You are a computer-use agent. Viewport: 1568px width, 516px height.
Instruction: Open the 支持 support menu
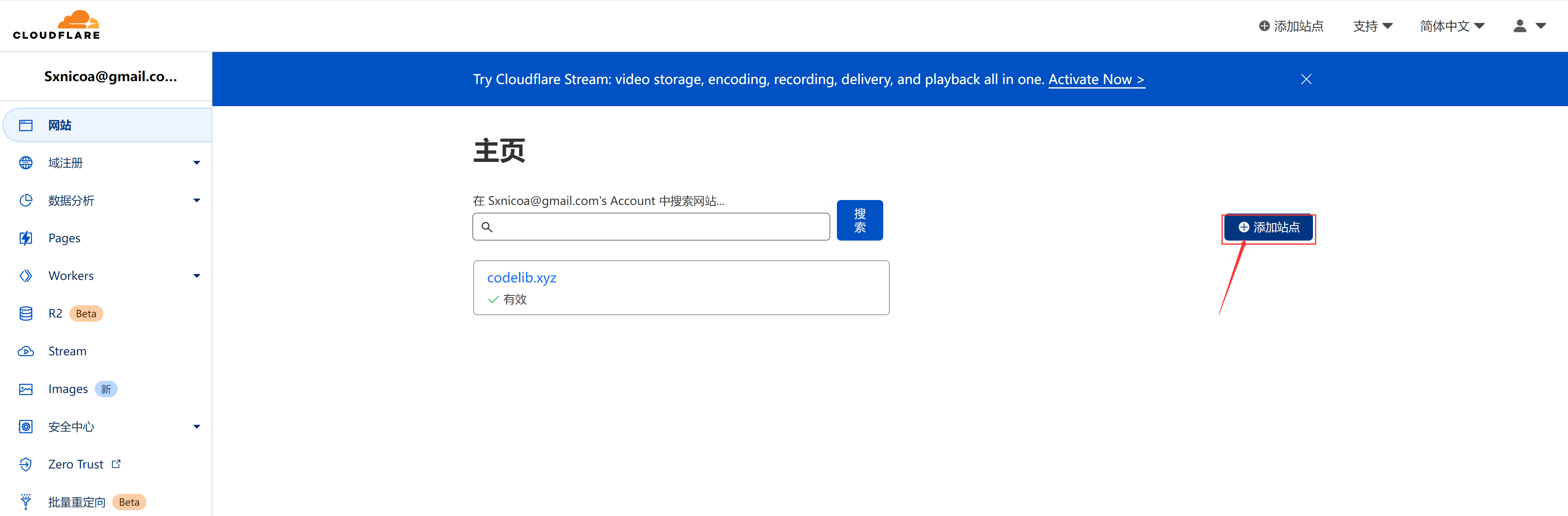(x=1372, y=25)
